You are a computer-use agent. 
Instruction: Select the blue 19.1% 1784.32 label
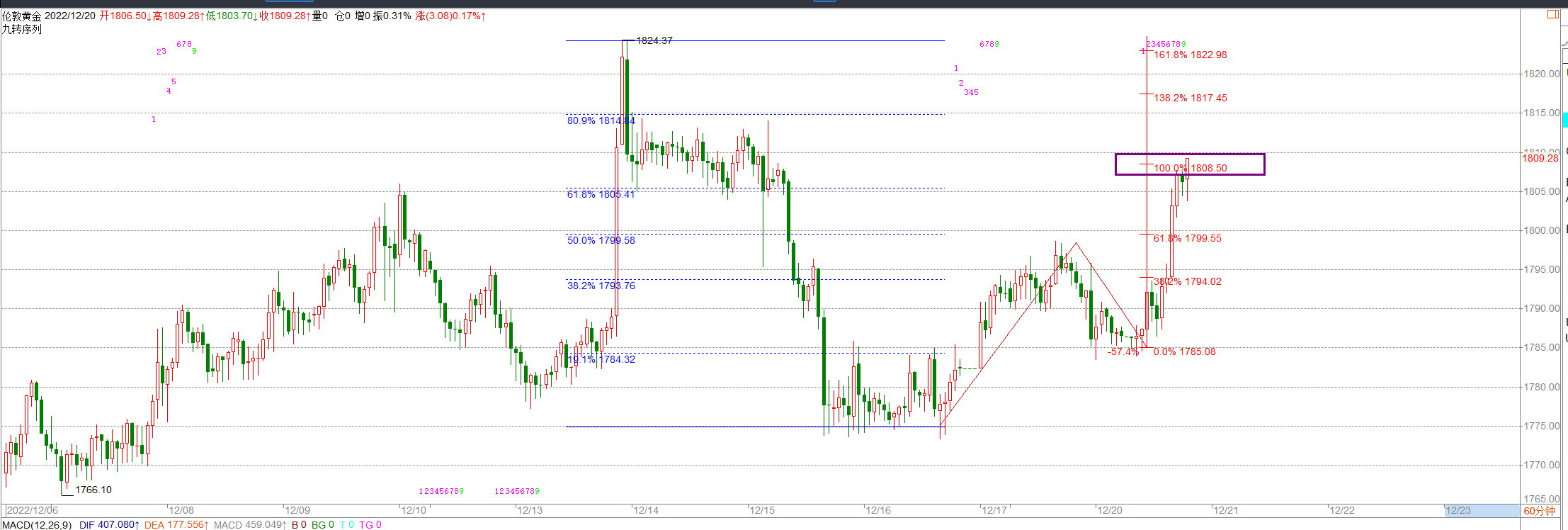601,359
